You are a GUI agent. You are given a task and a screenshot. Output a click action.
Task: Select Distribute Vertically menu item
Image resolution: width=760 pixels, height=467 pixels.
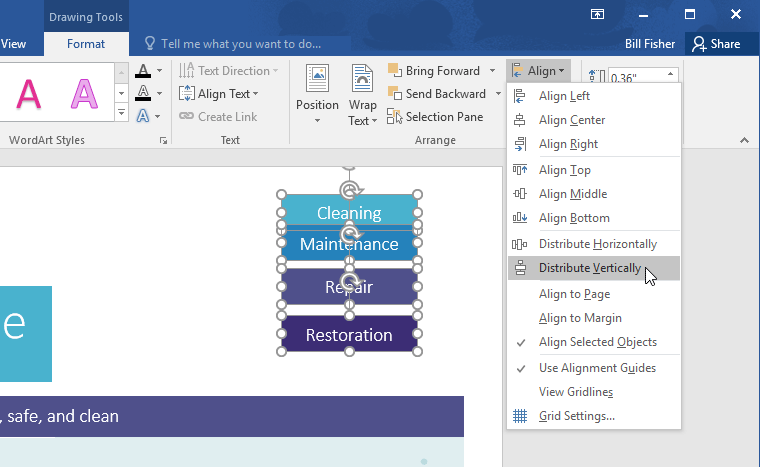coord(589,268)
